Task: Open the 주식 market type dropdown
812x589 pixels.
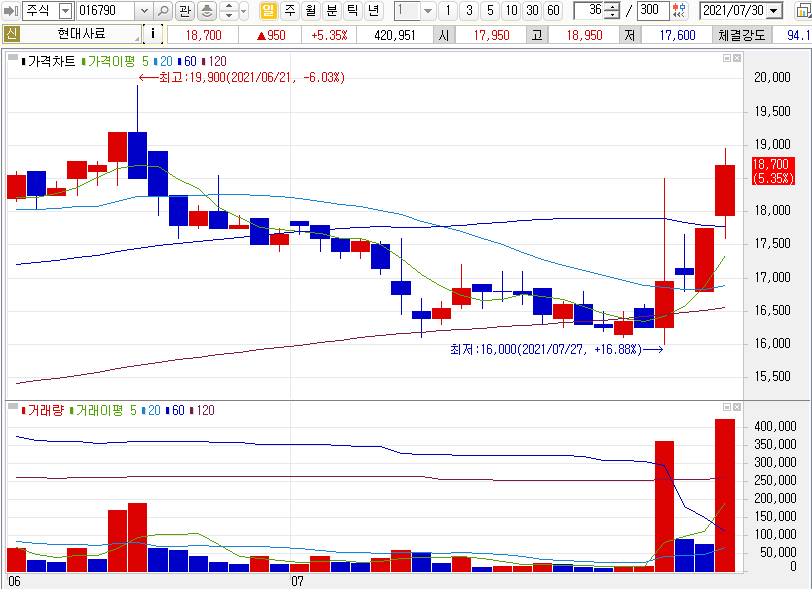Action: (66, 10)
